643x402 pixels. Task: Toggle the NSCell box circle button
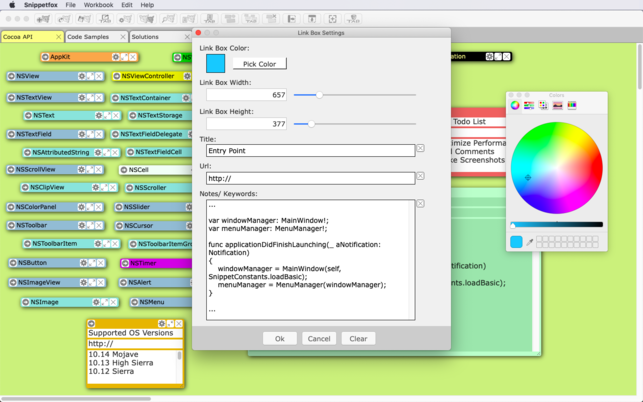point(124,170)
